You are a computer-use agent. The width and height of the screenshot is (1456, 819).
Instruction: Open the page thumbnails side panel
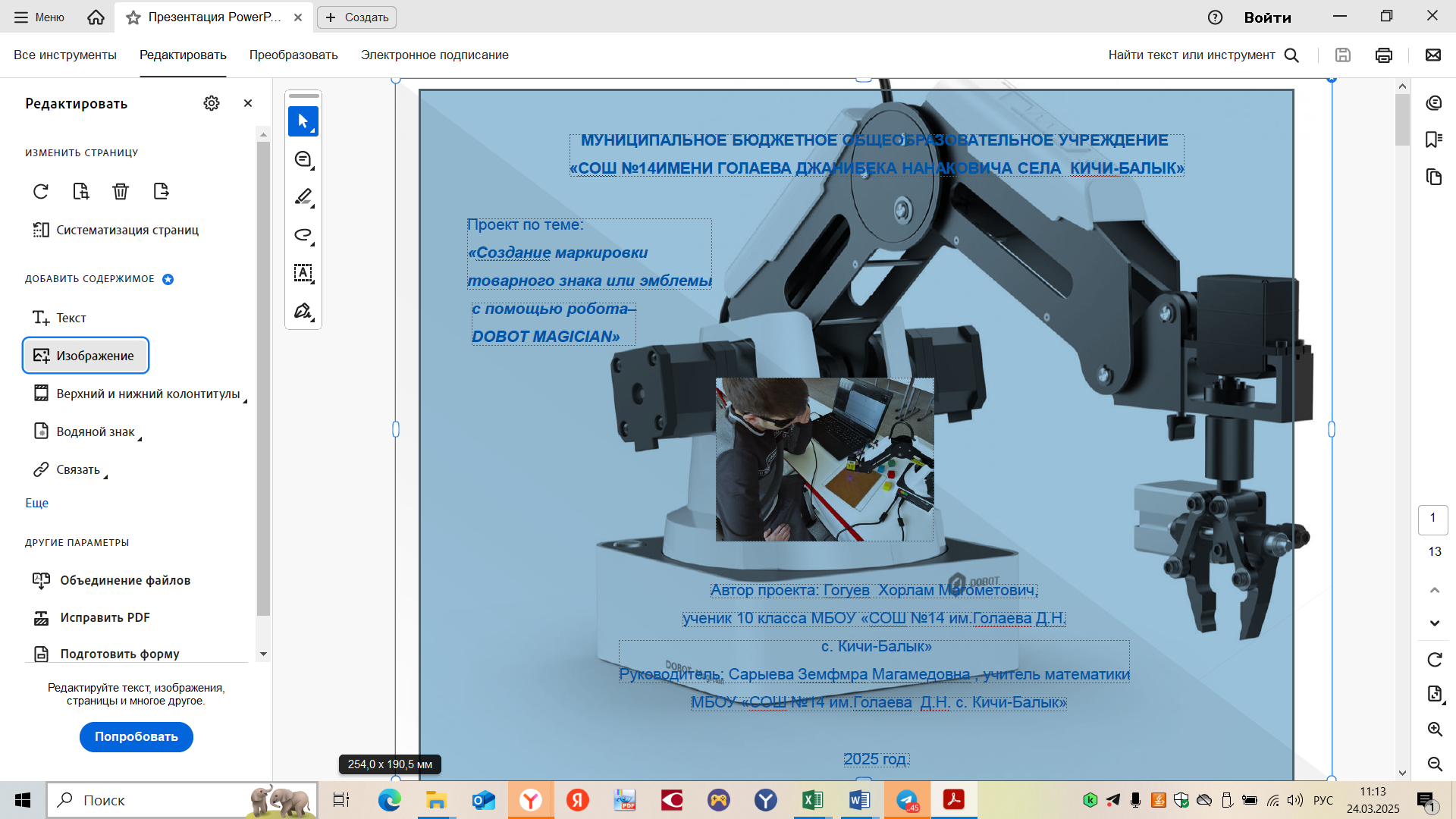point(1433,177)
